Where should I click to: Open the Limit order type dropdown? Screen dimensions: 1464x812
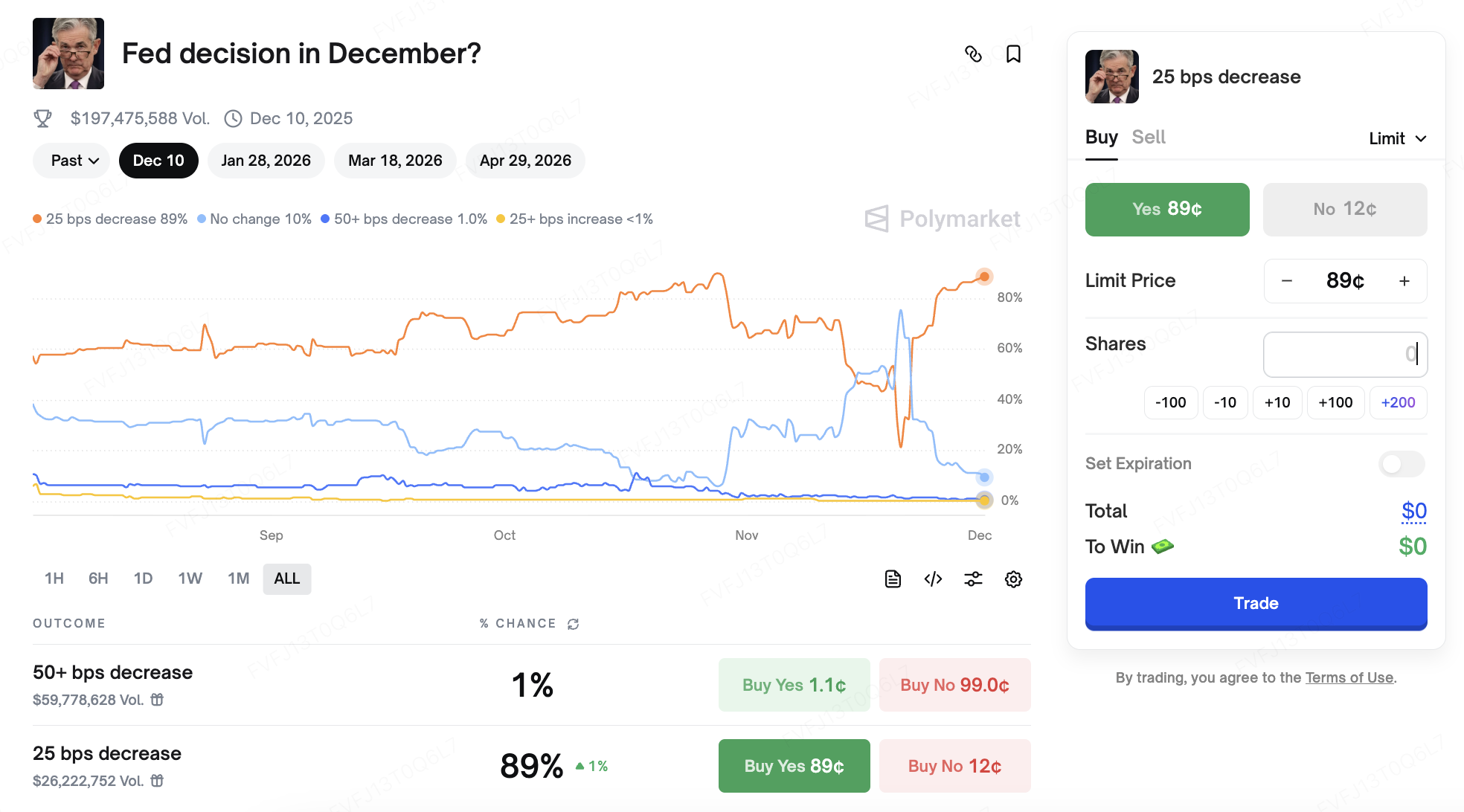[x=1397, y=138]
